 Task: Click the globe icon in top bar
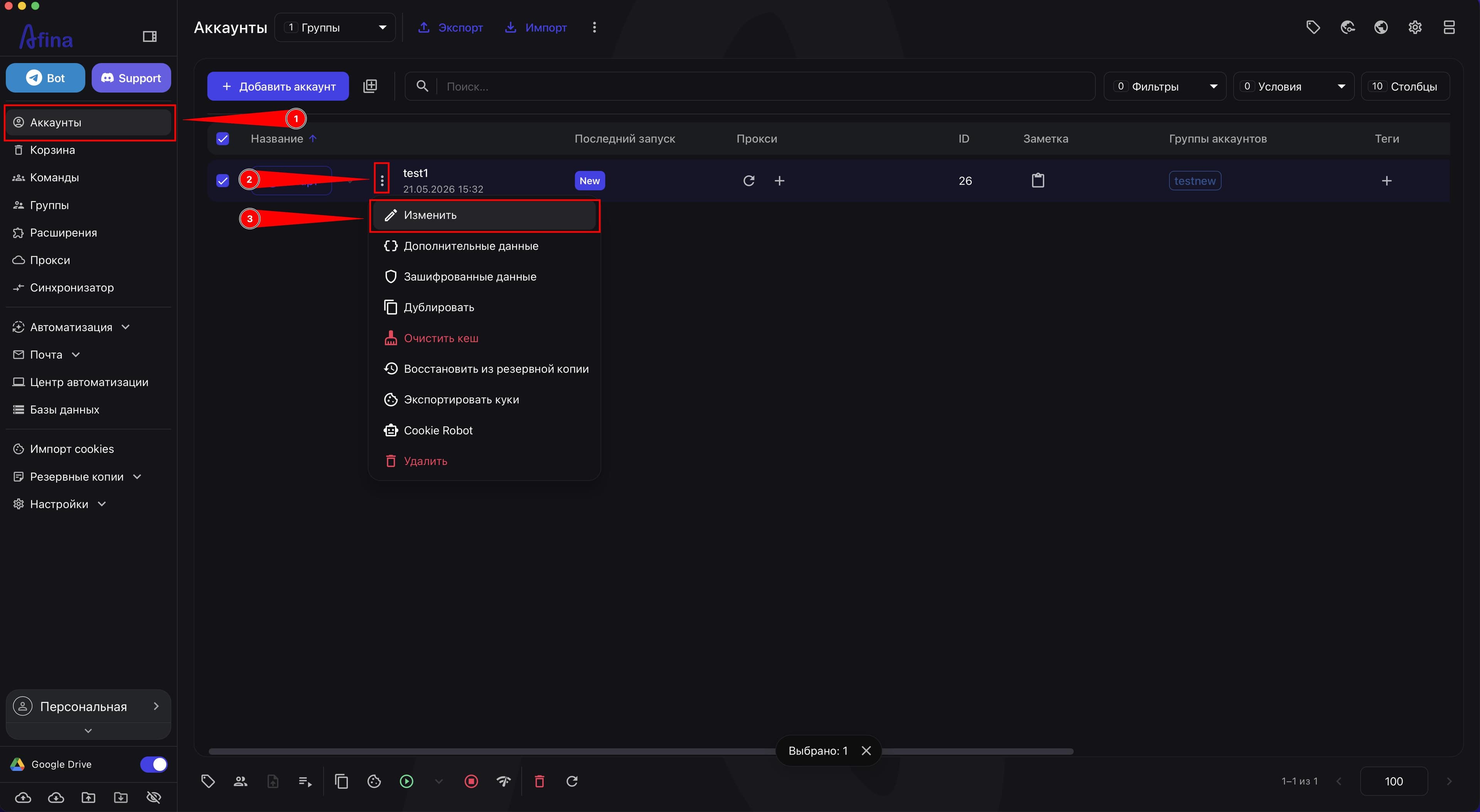click(x=1381, y=27)
